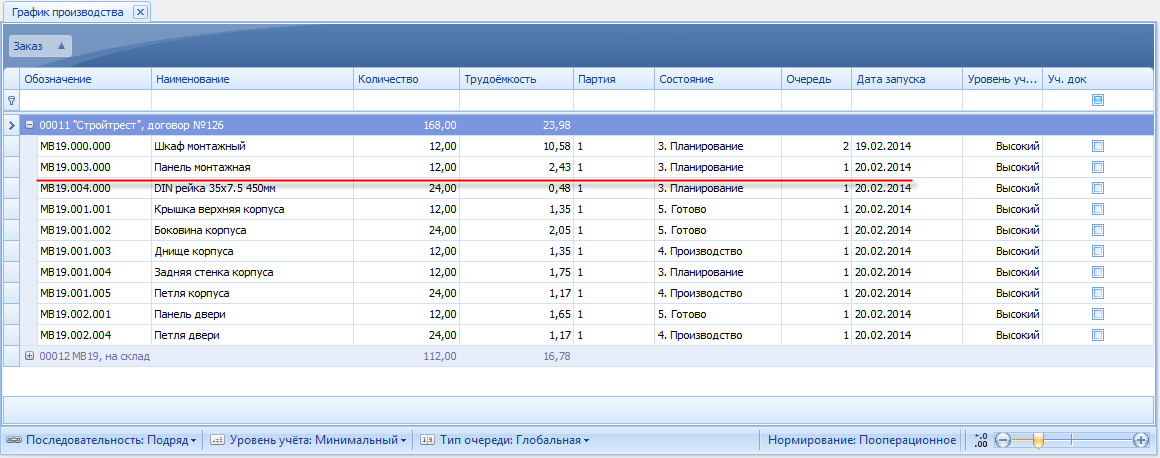The height and width of the screenshot is (458, 1160).
Task: Collapse the 00011 "Стройтрест" group
Action: click(30, 125)
